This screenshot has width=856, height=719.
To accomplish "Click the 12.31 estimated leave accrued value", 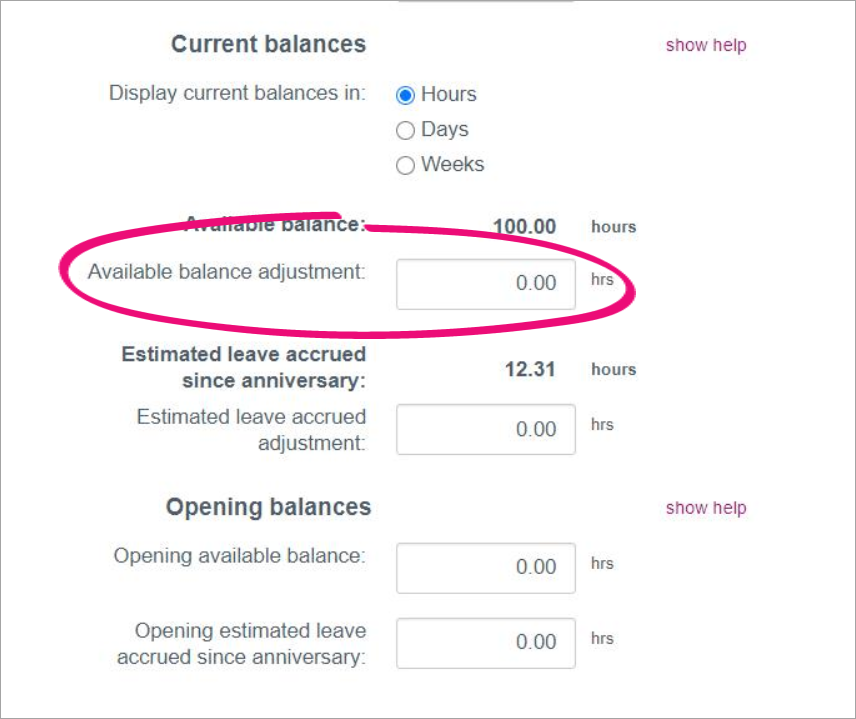I will 530,370.
